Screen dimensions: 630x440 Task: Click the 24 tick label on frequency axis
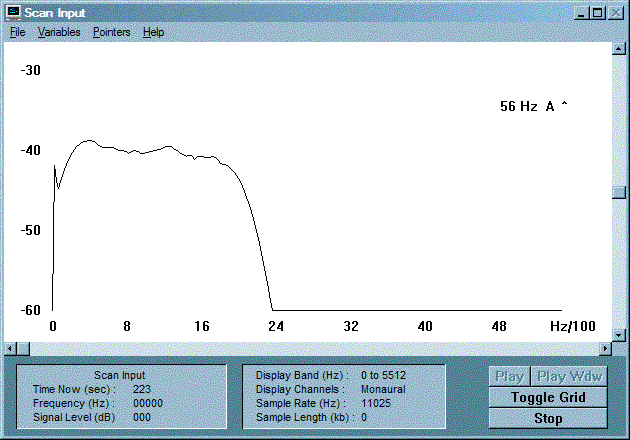point(276,326)
